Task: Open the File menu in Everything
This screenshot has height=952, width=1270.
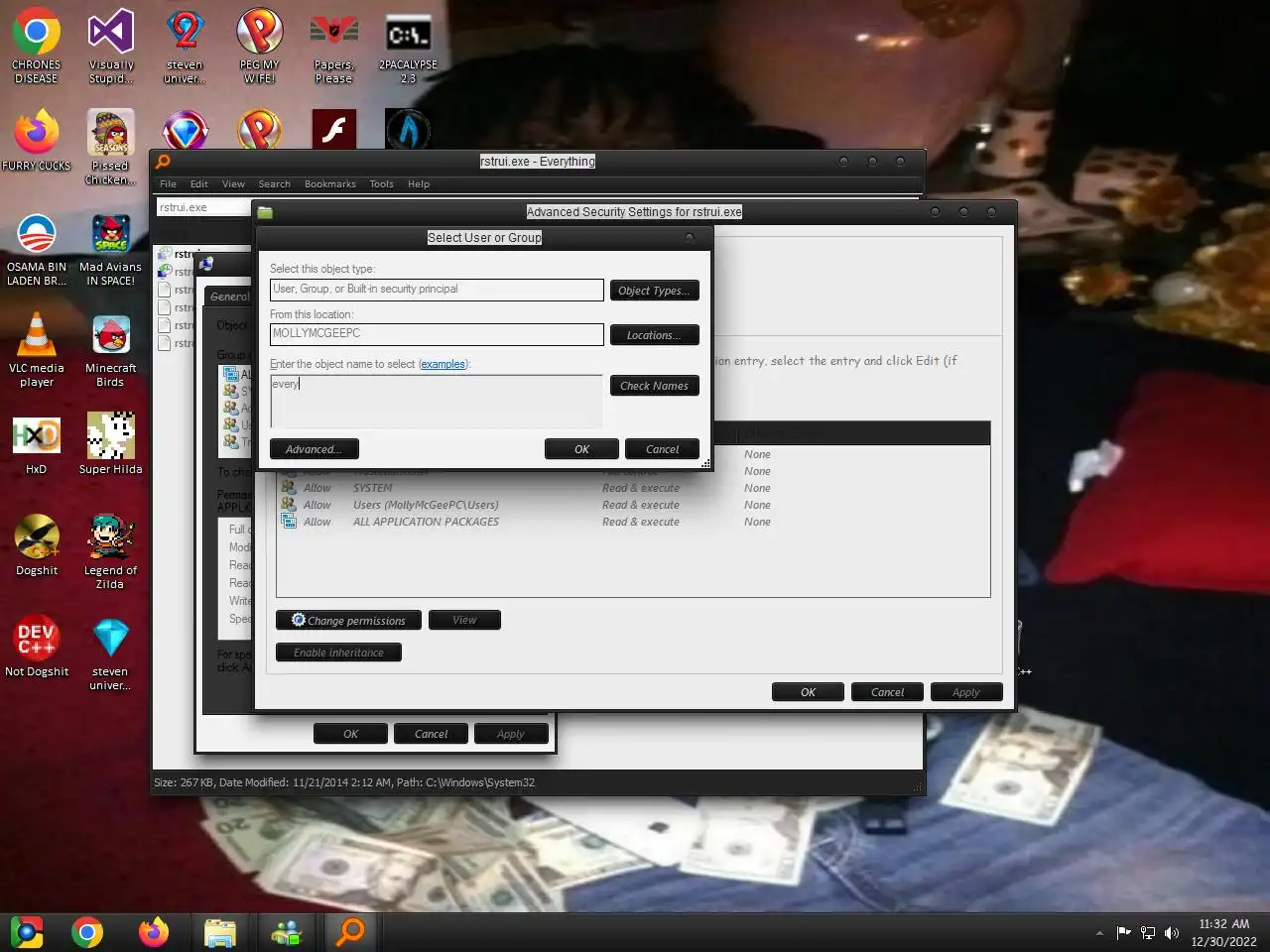Action: (169, 184)
